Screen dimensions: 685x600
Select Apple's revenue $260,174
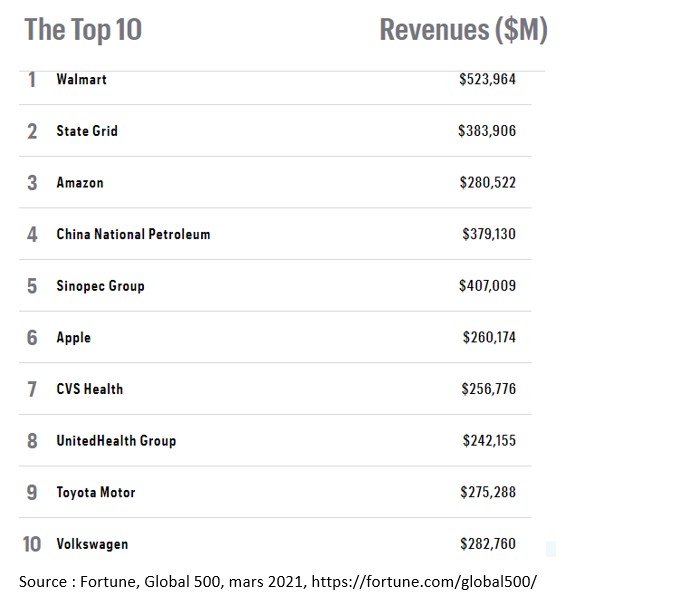point(489,338)
